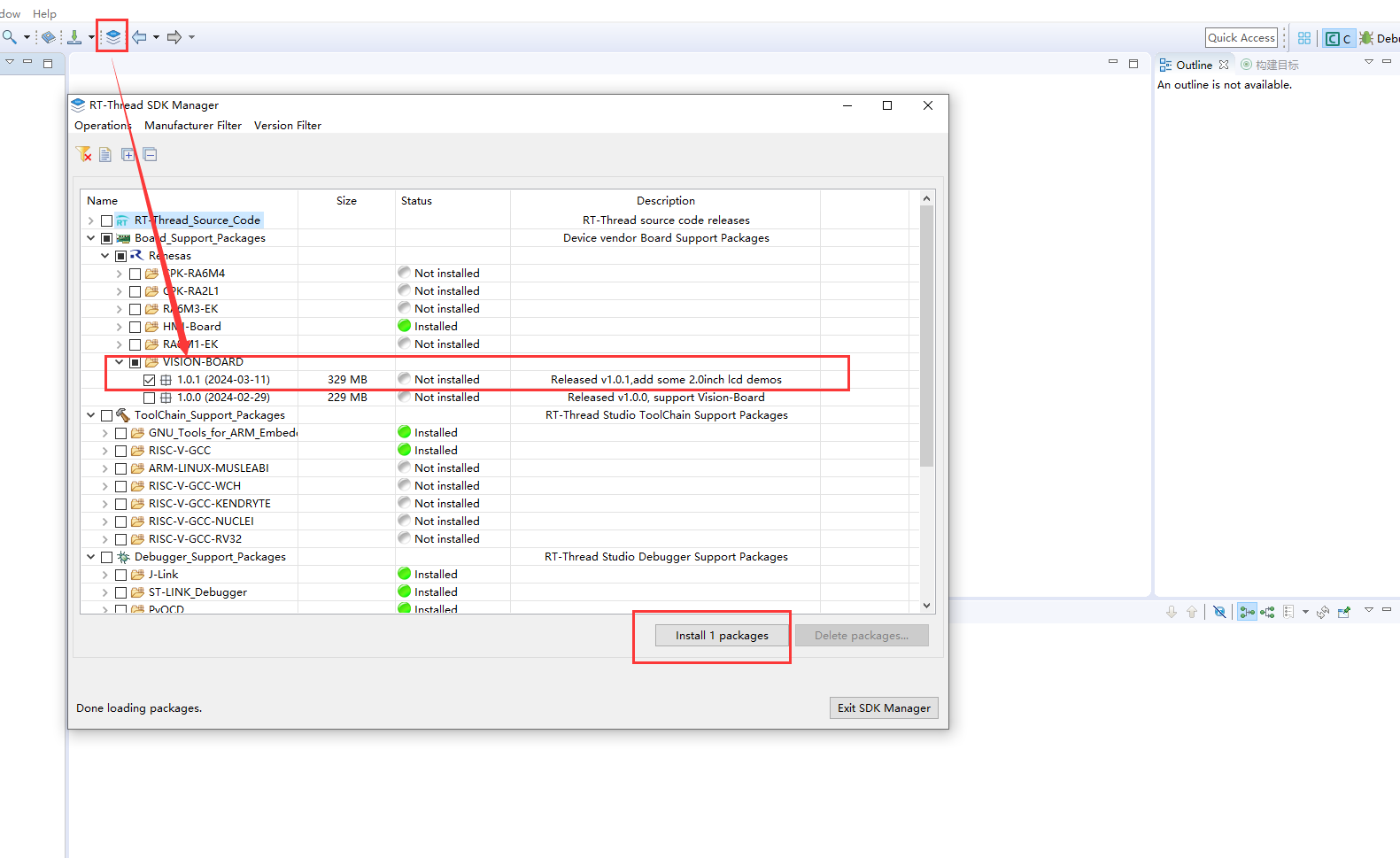This screenshot has height=858, width=1400.
Task: Uncheck the 1.0.1 (2024-03-11) version checkbox
Action: (x=150, y=380)
